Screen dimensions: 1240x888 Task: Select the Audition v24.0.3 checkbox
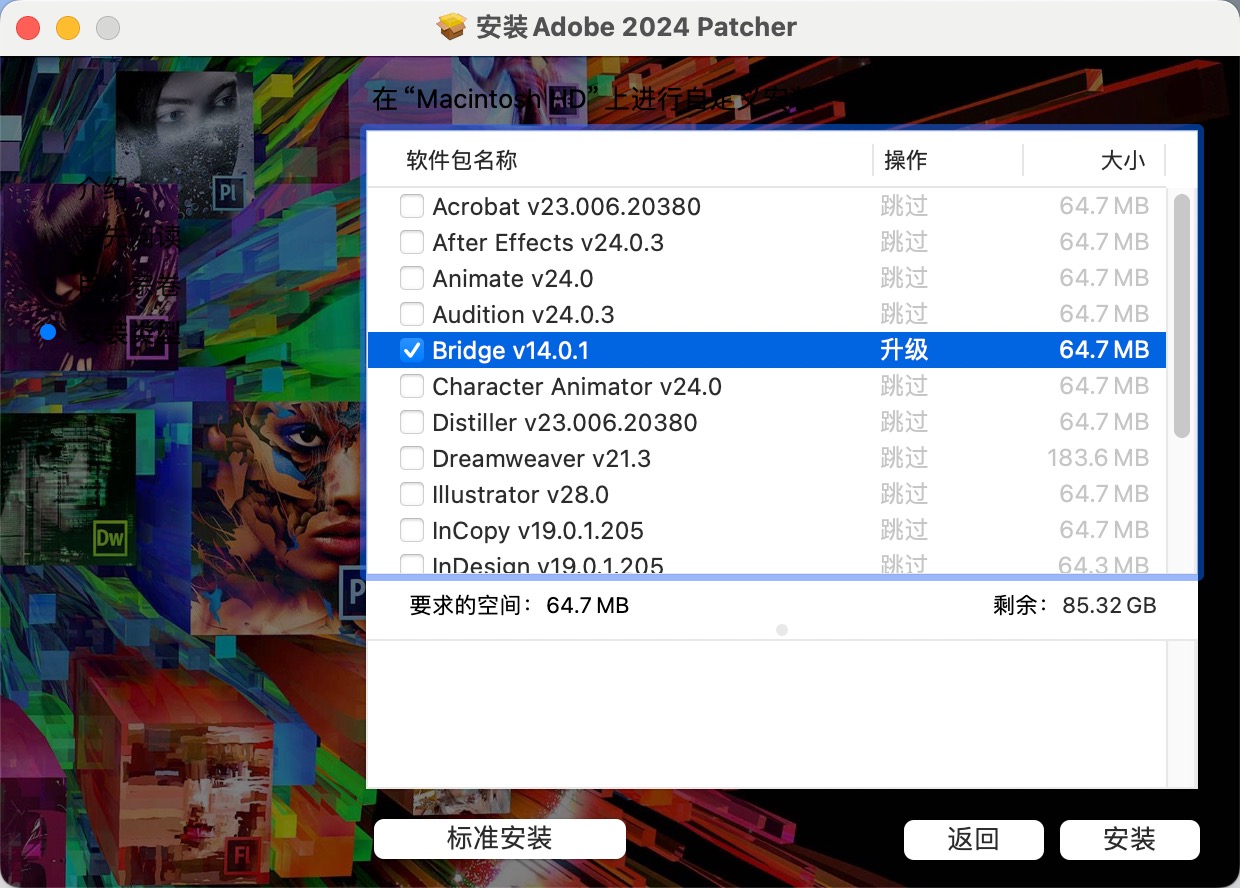[411, 315]
